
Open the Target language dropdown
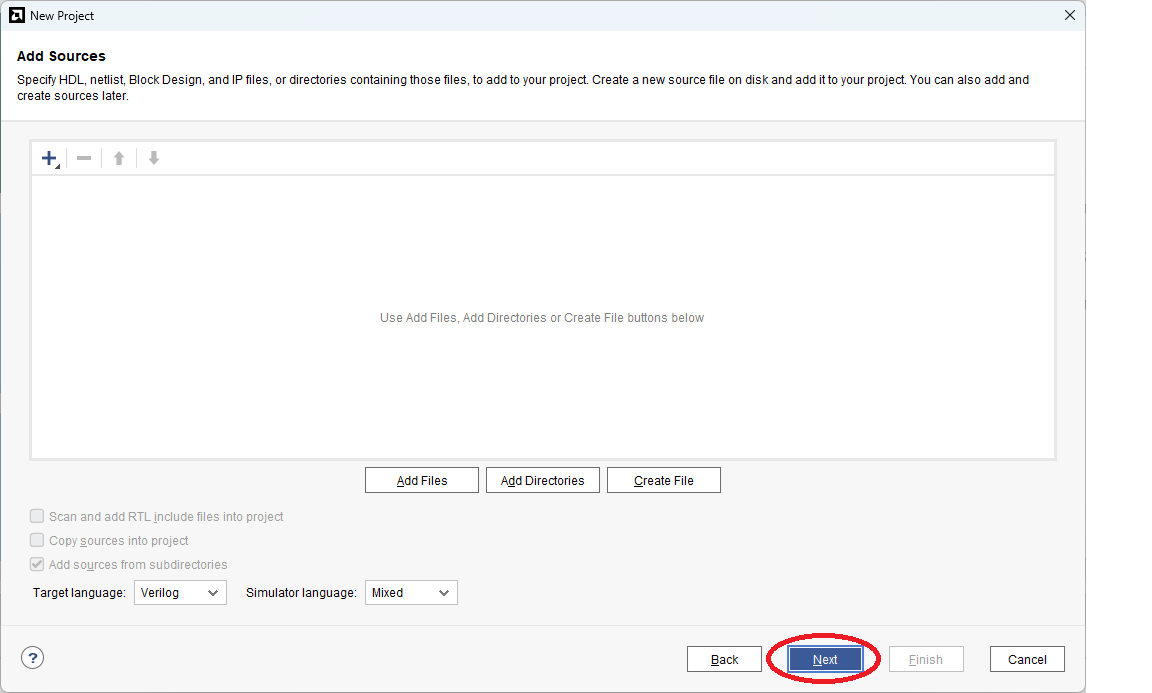coord(213,592)
